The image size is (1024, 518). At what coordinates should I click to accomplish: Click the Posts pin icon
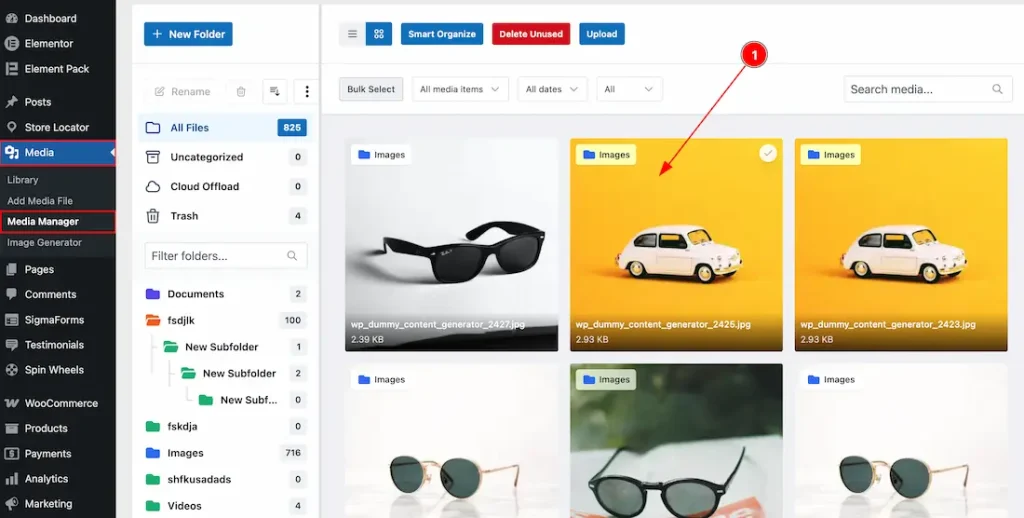click(11, 102)
